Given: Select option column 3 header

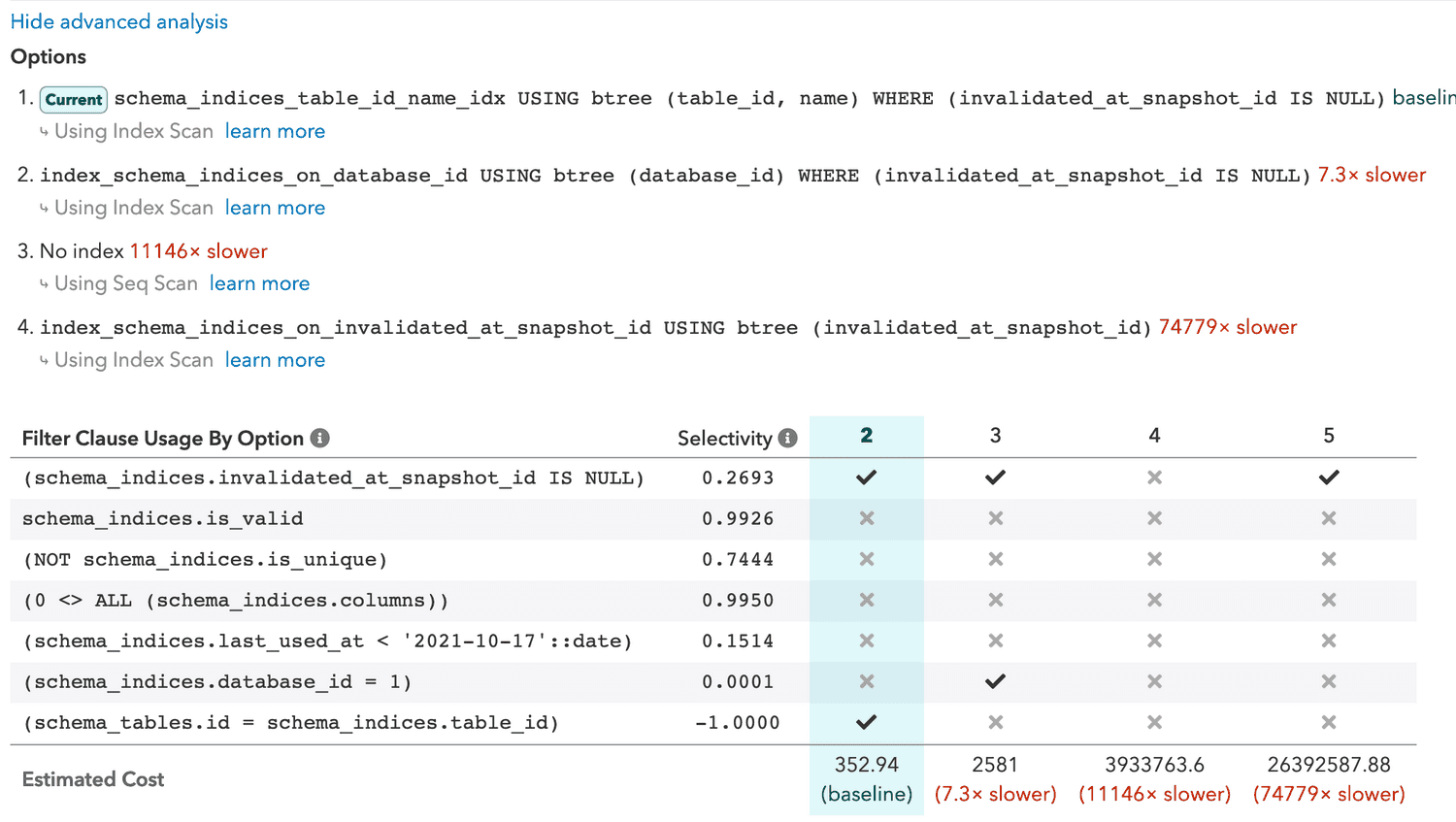Looking at the screenshot, I should (x=995, y=436).
